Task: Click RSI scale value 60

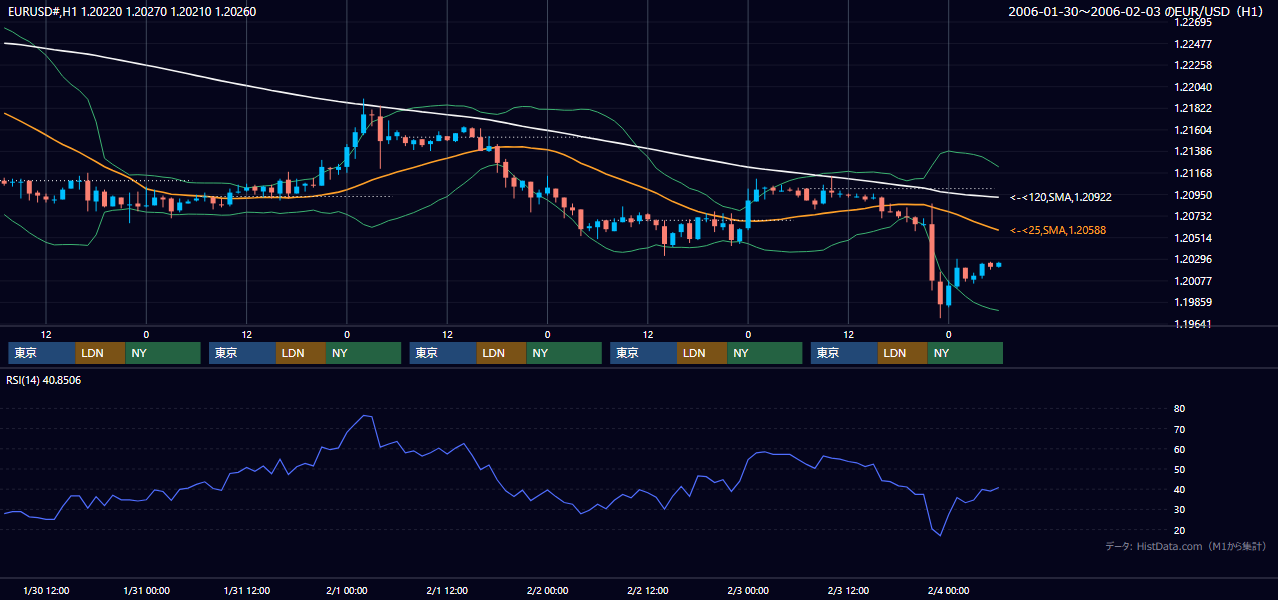Action: click(x=1179, y=449)
